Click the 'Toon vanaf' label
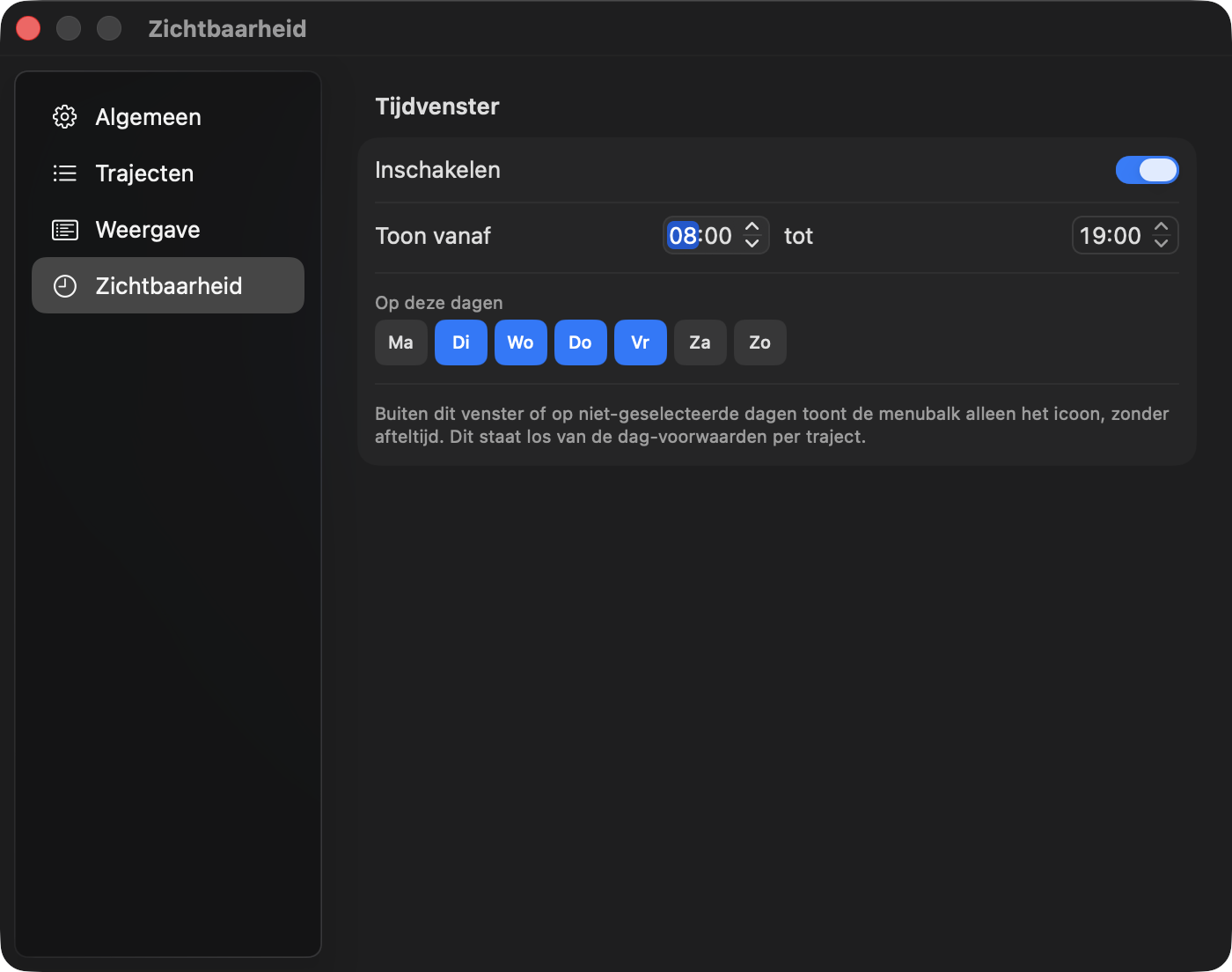This screenshot has width=1232, height=972. click(433, 236)
